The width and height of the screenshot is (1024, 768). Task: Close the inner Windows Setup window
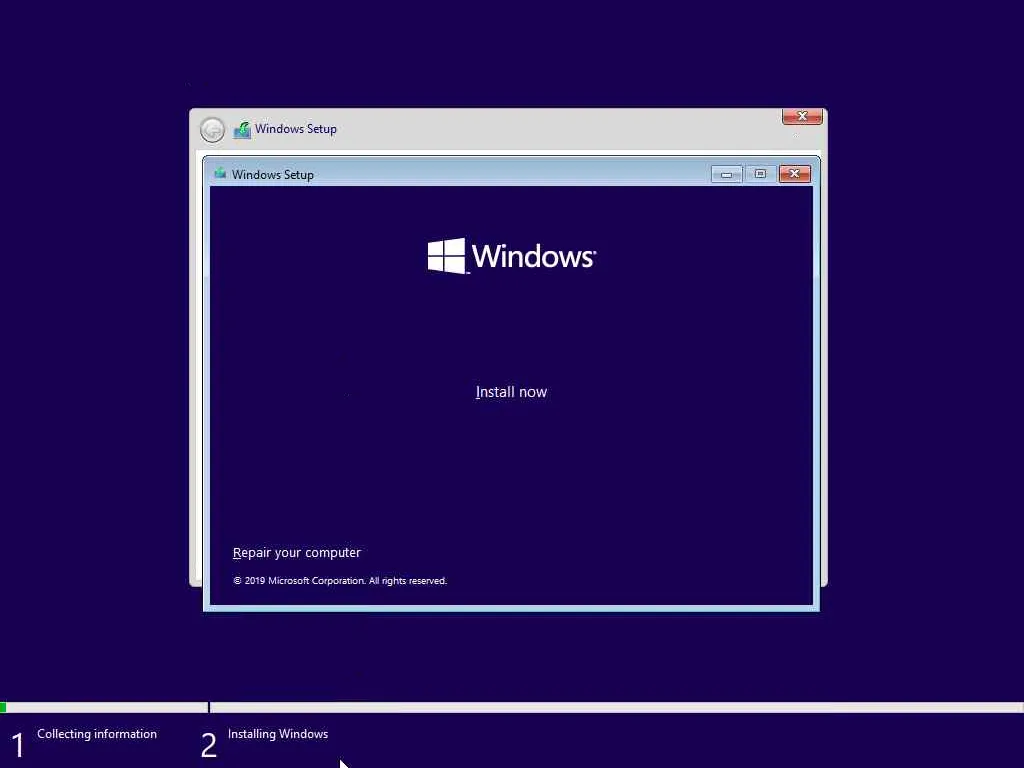[x=795, y=174]
